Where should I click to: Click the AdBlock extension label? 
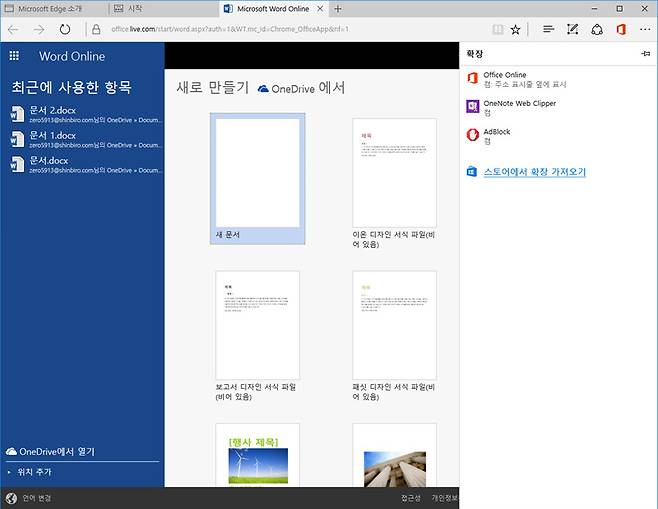(x=497, y=132)
